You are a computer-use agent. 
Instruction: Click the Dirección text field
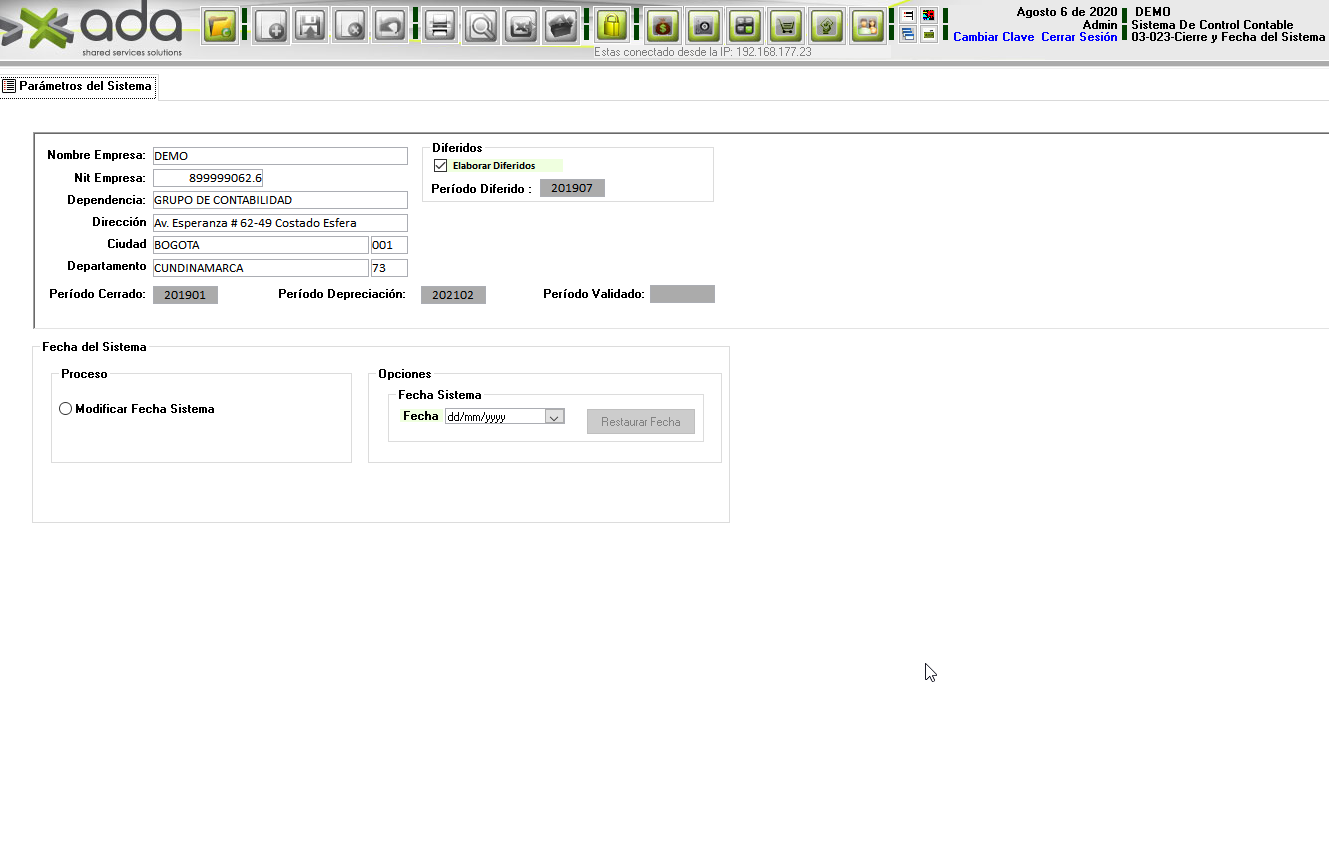280,223
